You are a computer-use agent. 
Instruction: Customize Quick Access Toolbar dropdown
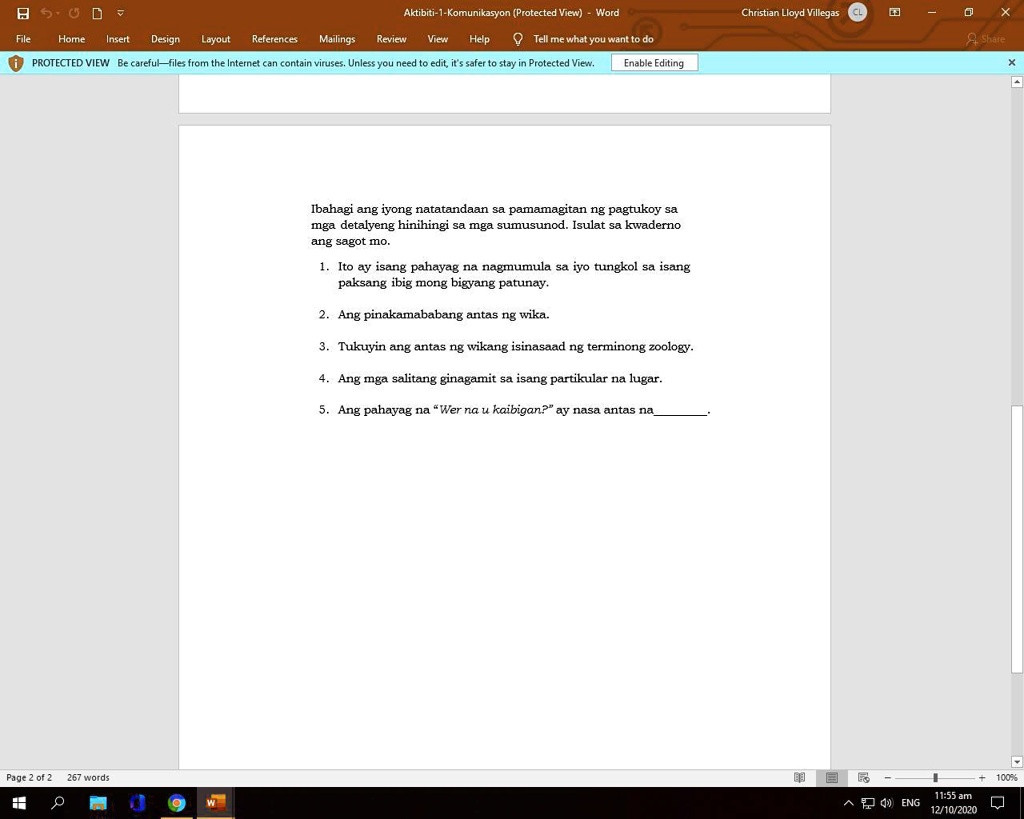(x=121, y=13)
